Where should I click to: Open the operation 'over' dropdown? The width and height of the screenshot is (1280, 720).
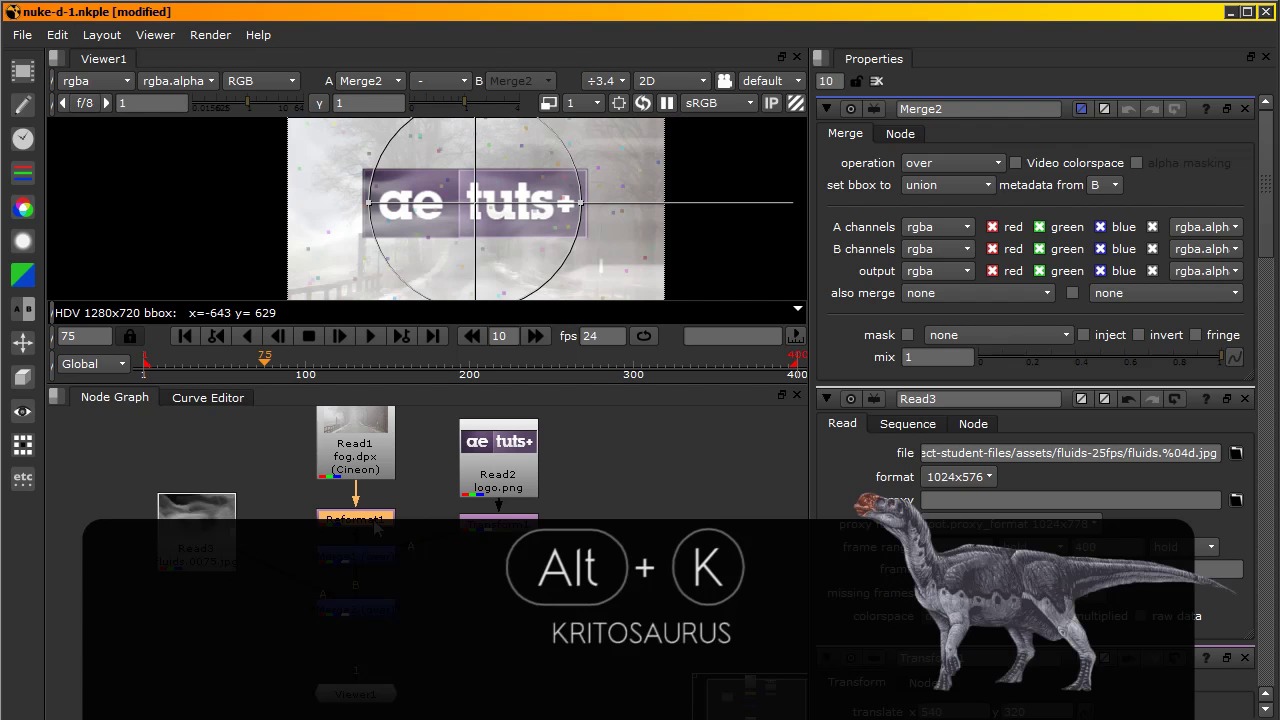(952, 163)
